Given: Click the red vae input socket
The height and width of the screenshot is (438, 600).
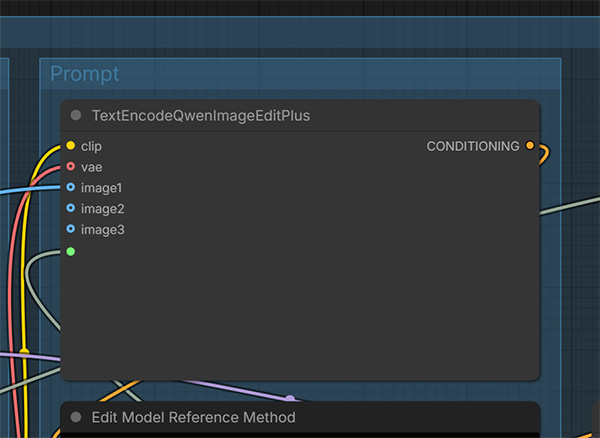Looking at the screenshot, I should (70, 166).
